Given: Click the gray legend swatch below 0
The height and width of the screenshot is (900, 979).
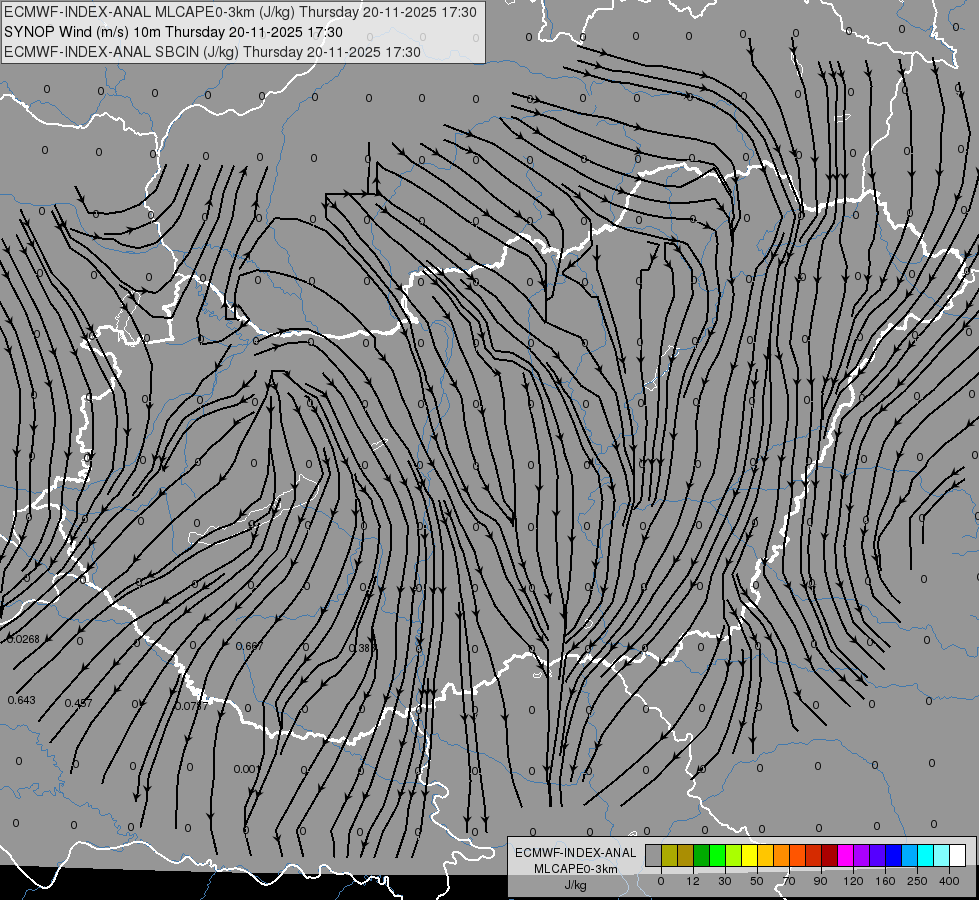Looking at the screenshot, I should click(x=654, y=855).
